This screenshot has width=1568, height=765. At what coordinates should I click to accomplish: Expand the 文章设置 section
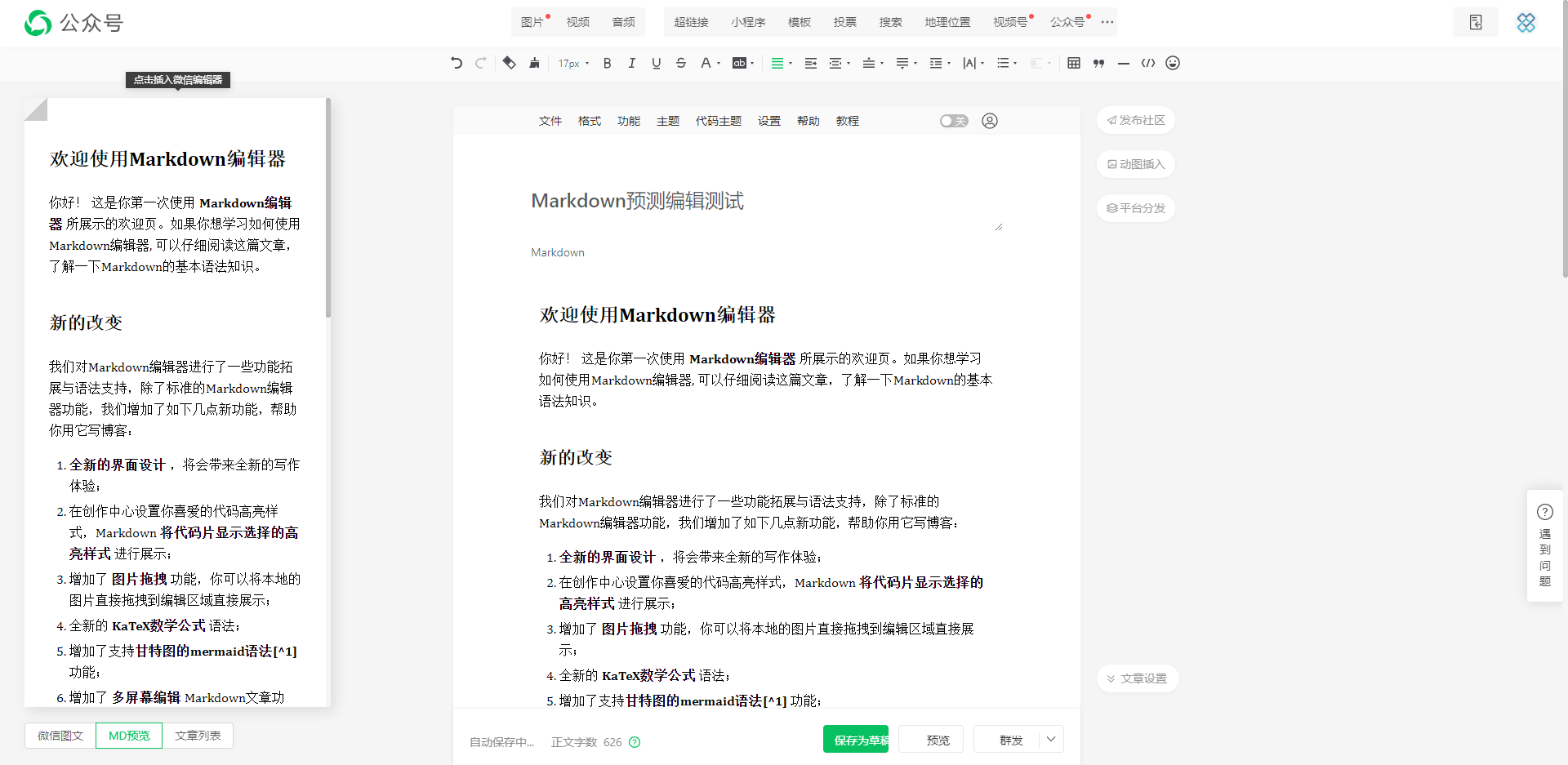point(1137,678)
